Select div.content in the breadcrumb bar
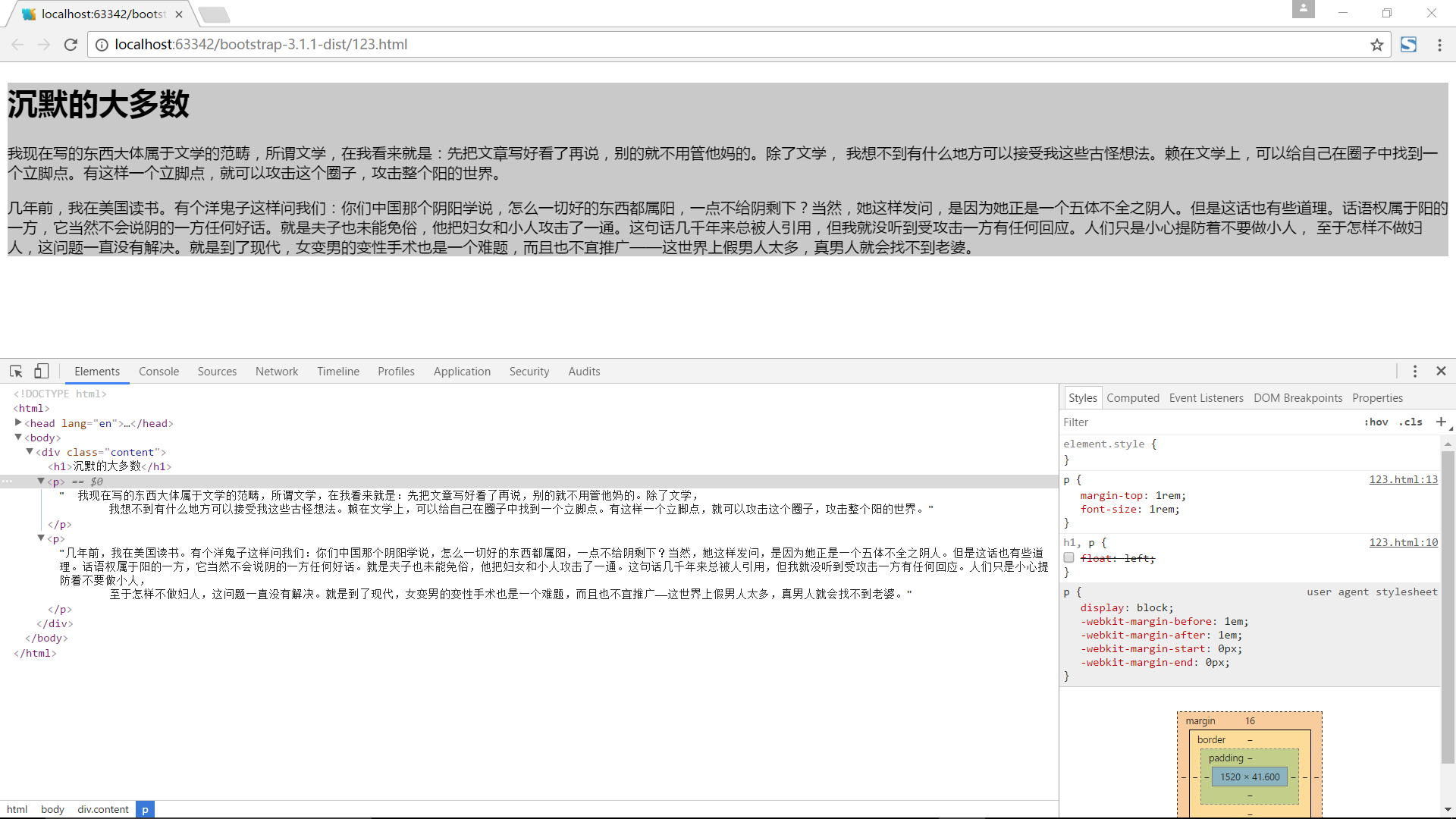Image resolution: width=1456 pixels, height=819 pixels. click(102, 809)
